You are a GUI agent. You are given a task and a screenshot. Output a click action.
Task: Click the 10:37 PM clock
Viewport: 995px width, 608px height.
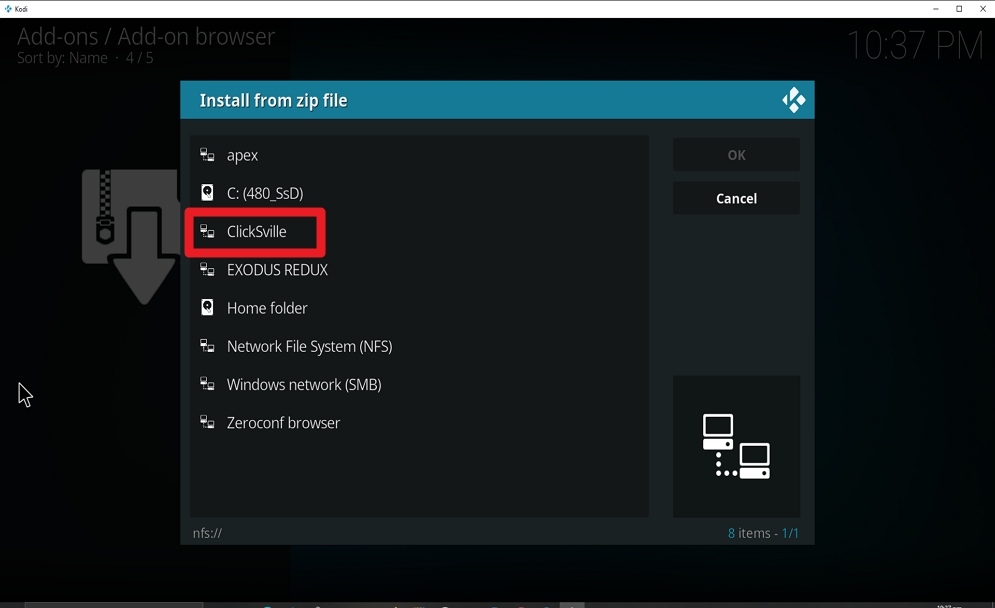coord(915,45)
